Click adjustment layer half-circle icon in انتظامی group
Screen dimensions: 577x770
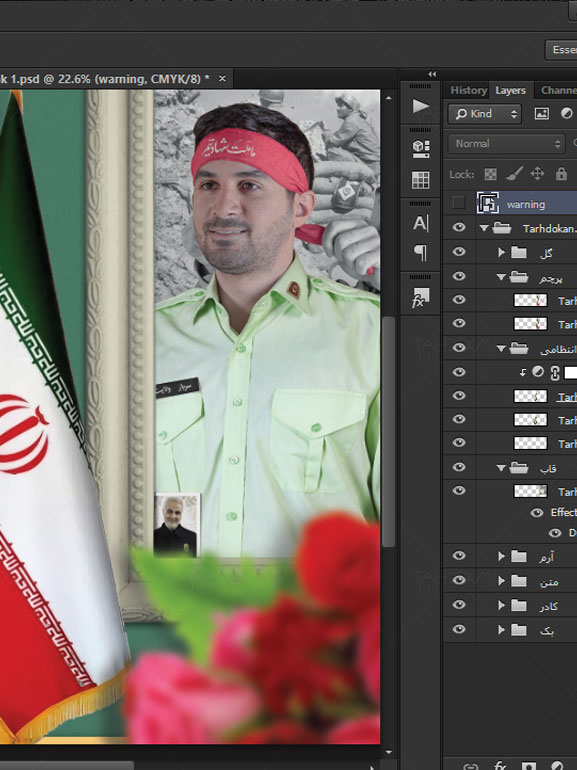click(538, 372)
